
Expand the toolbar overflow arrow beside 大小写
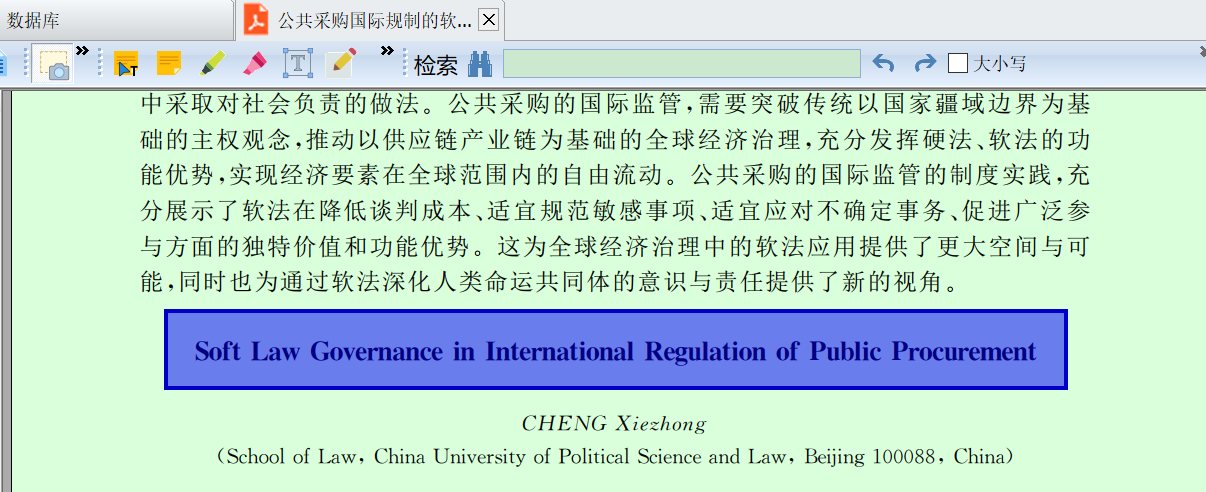1202,50
